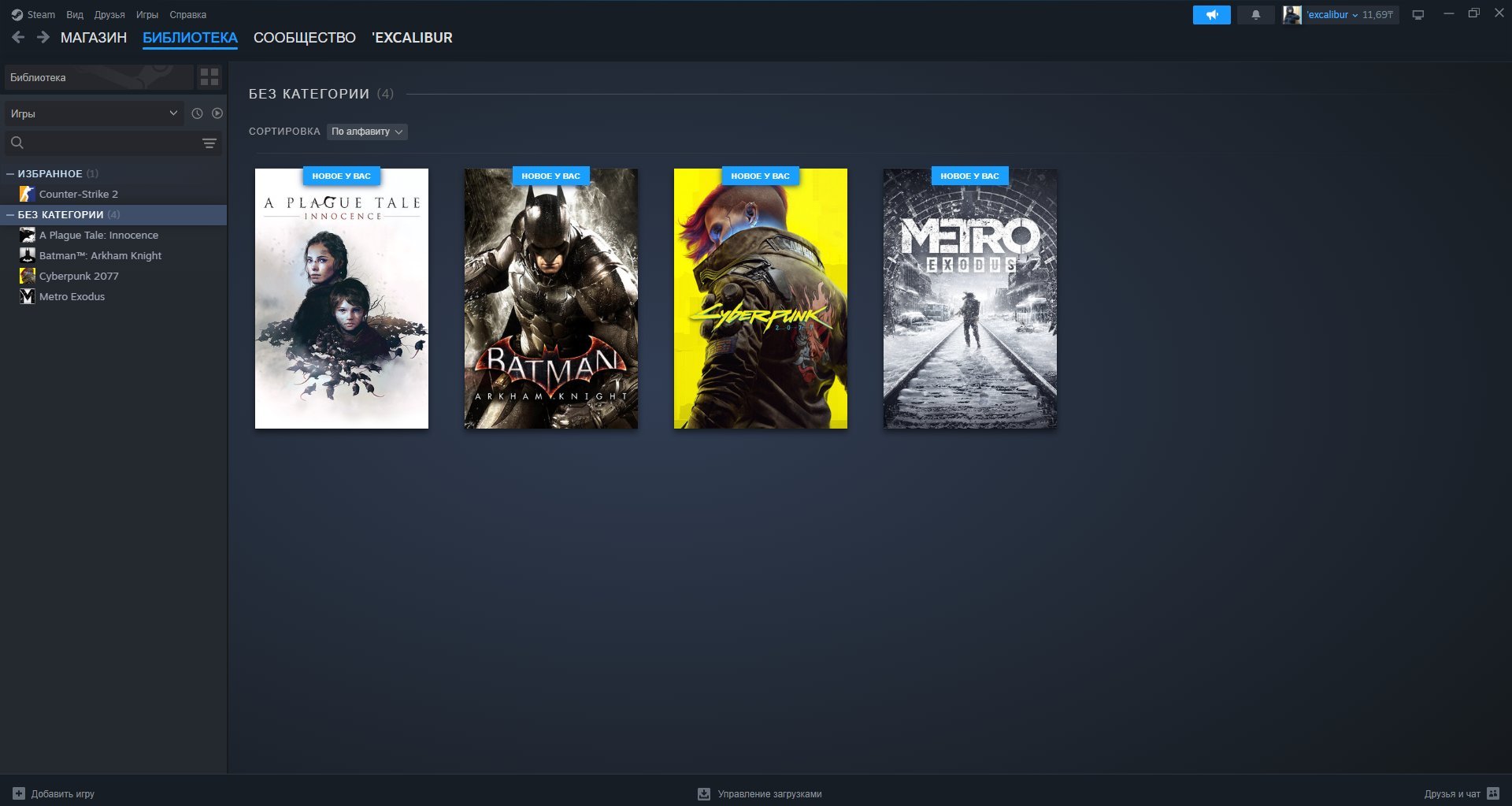
Task: Click the Библиотека home button
Action: (99, 77)
